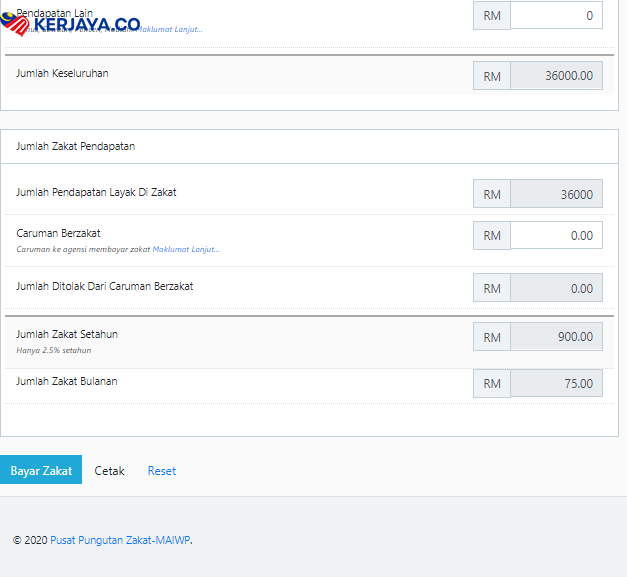This screenshot has width=627, height=577.
Task: Click the Jumlah Zakat Bulanan amount field
Action: point(556,383)
